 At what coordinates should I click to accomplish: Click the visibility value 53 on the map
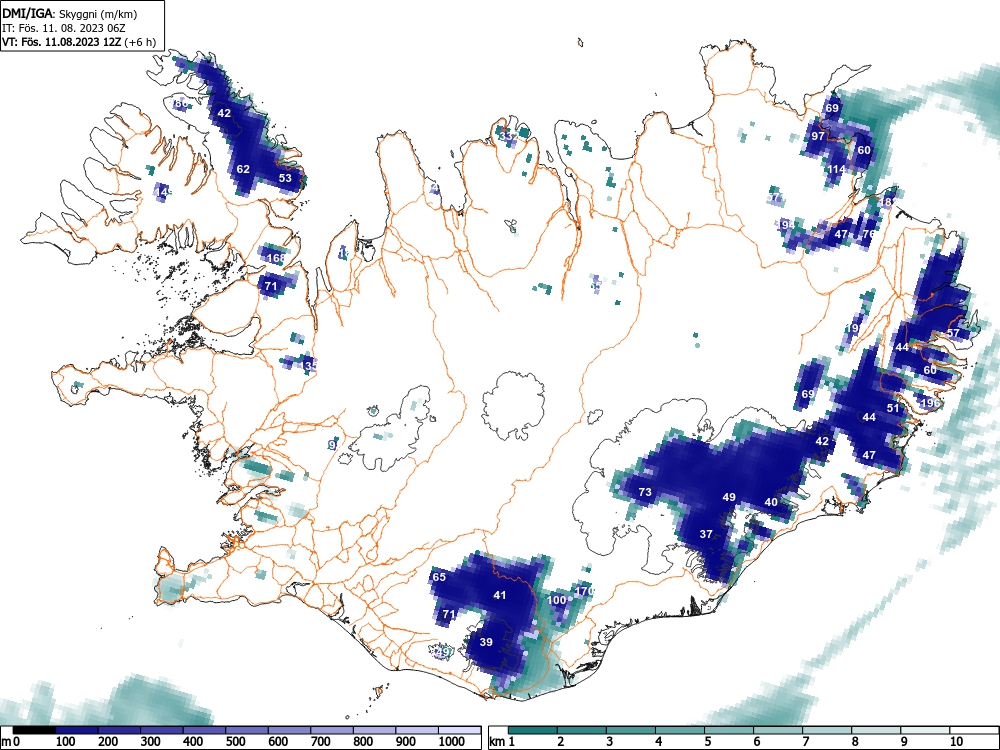coord(285,178)
